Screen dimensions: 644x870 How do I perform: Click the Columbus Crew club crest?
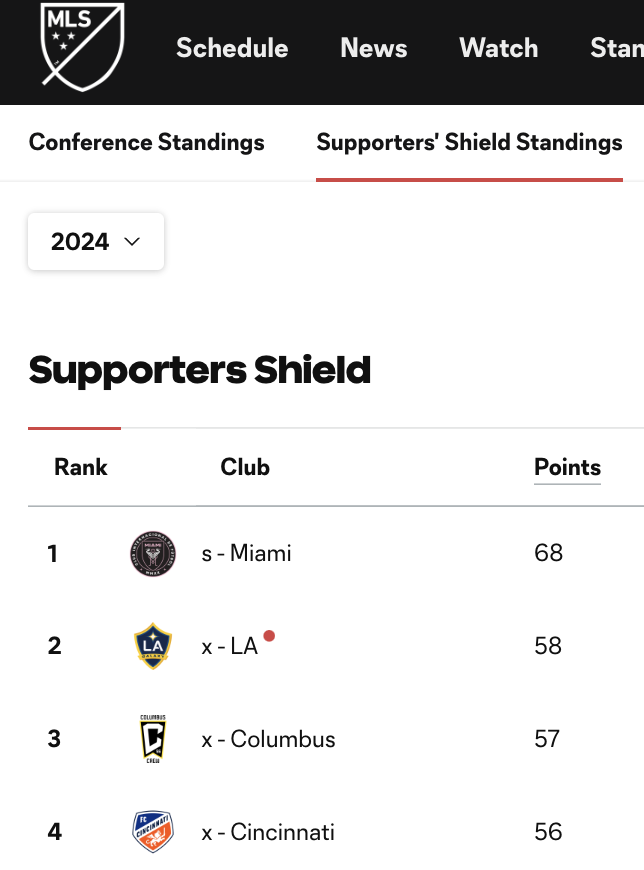tap(152, 739)
